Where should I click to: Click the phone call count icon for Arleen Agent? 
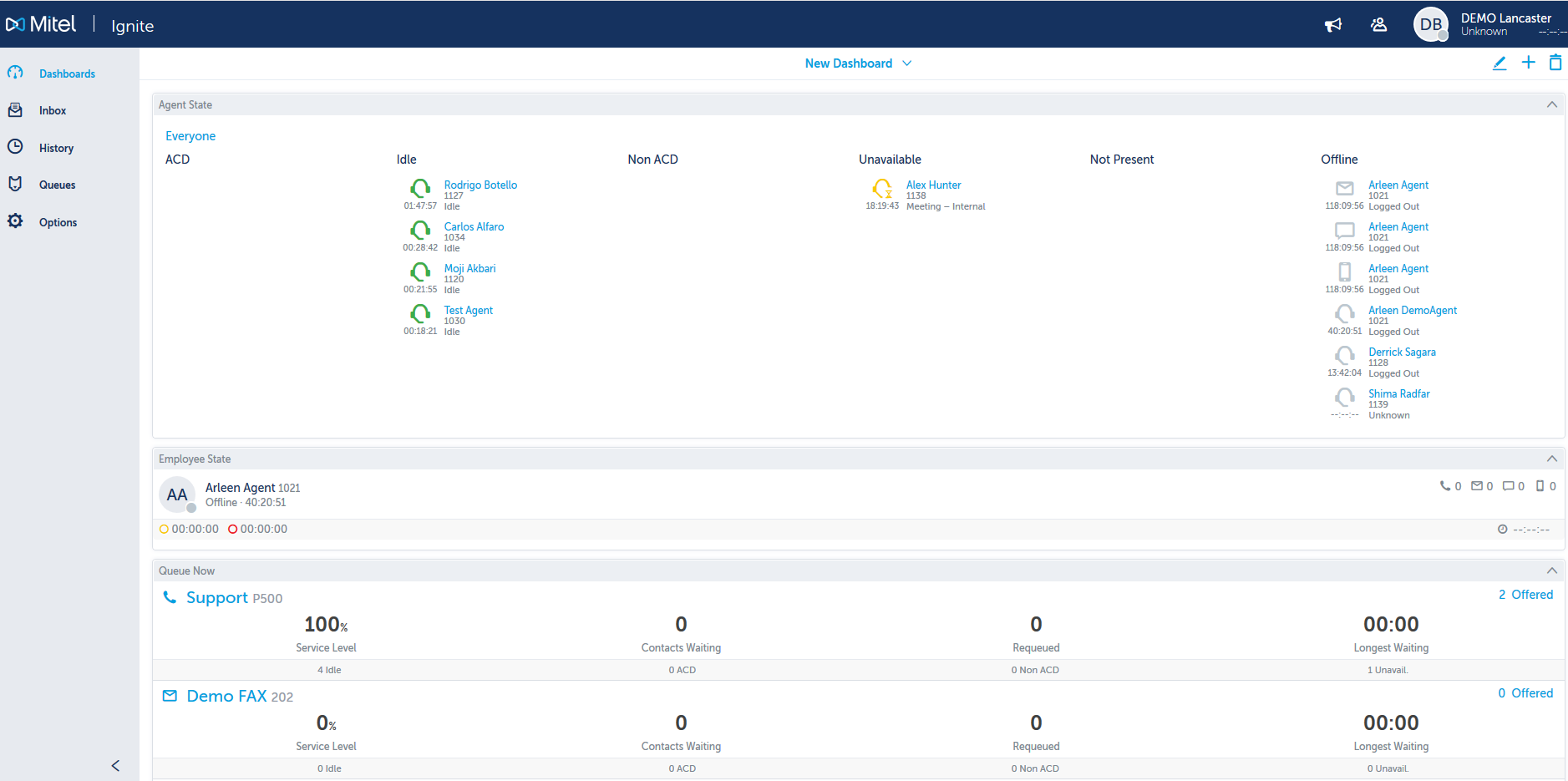1447,485
